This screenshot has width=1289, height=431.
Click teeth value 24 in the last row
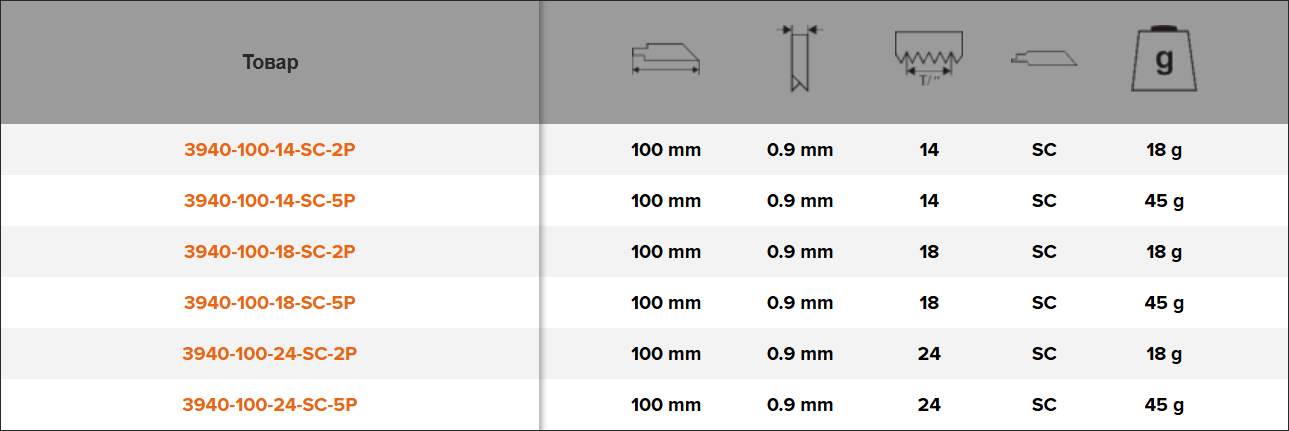click(929, 405)
